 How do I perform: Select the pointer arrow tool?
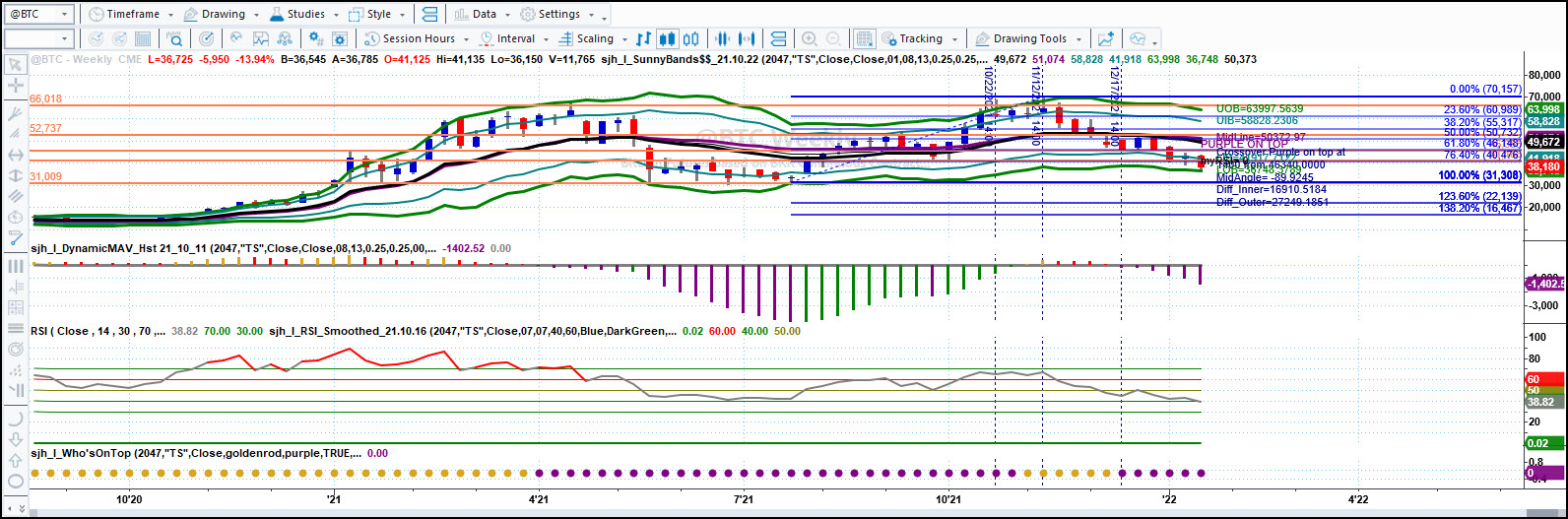coord(16,64)
